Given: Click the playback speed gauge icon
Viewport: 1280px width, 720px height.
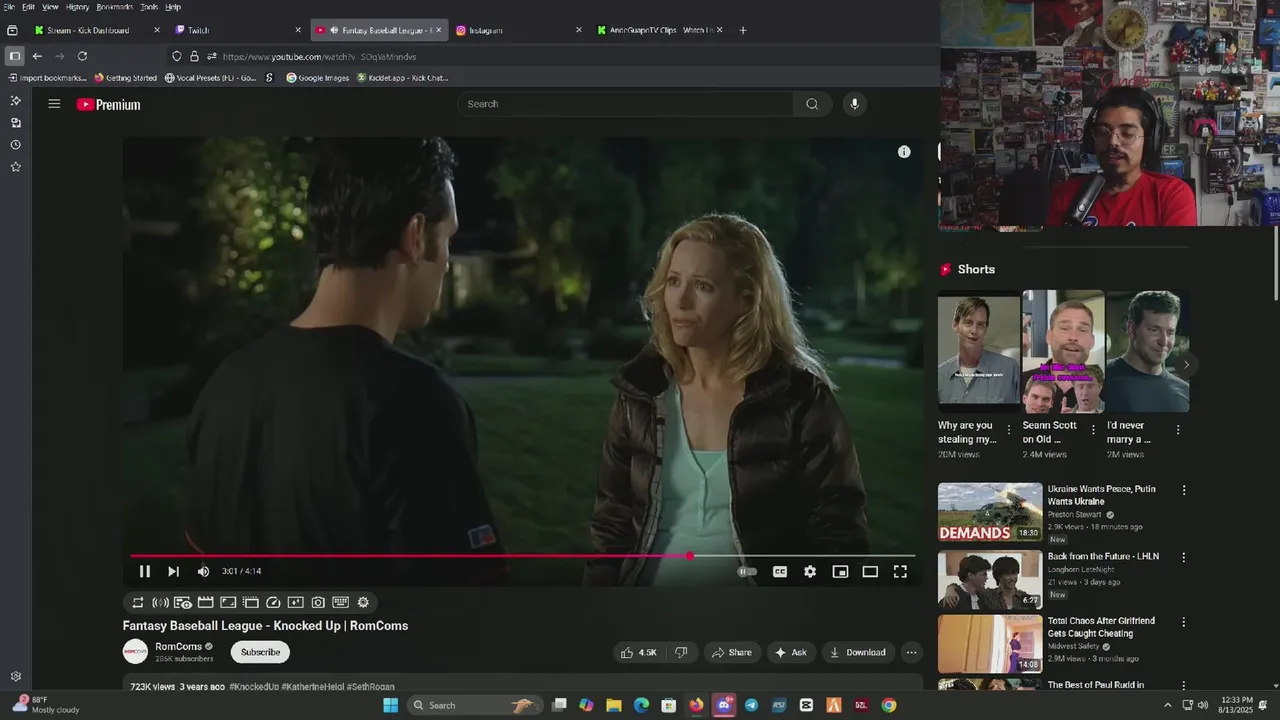Looking at the screenshot, I should [x=273, y=602].
